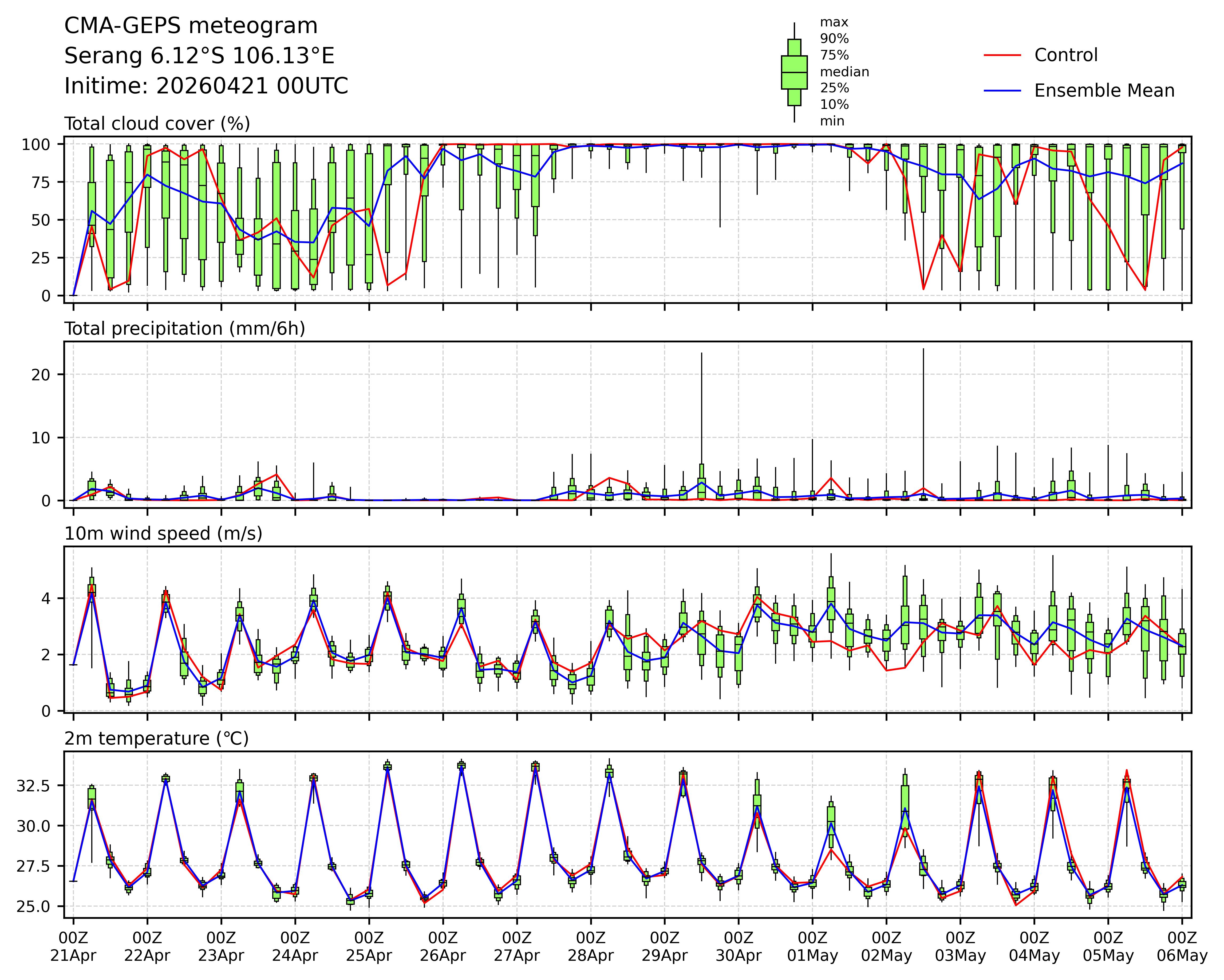
Task: Click the 'median' label in boxplot legend
Action: (x=844, y=72)
